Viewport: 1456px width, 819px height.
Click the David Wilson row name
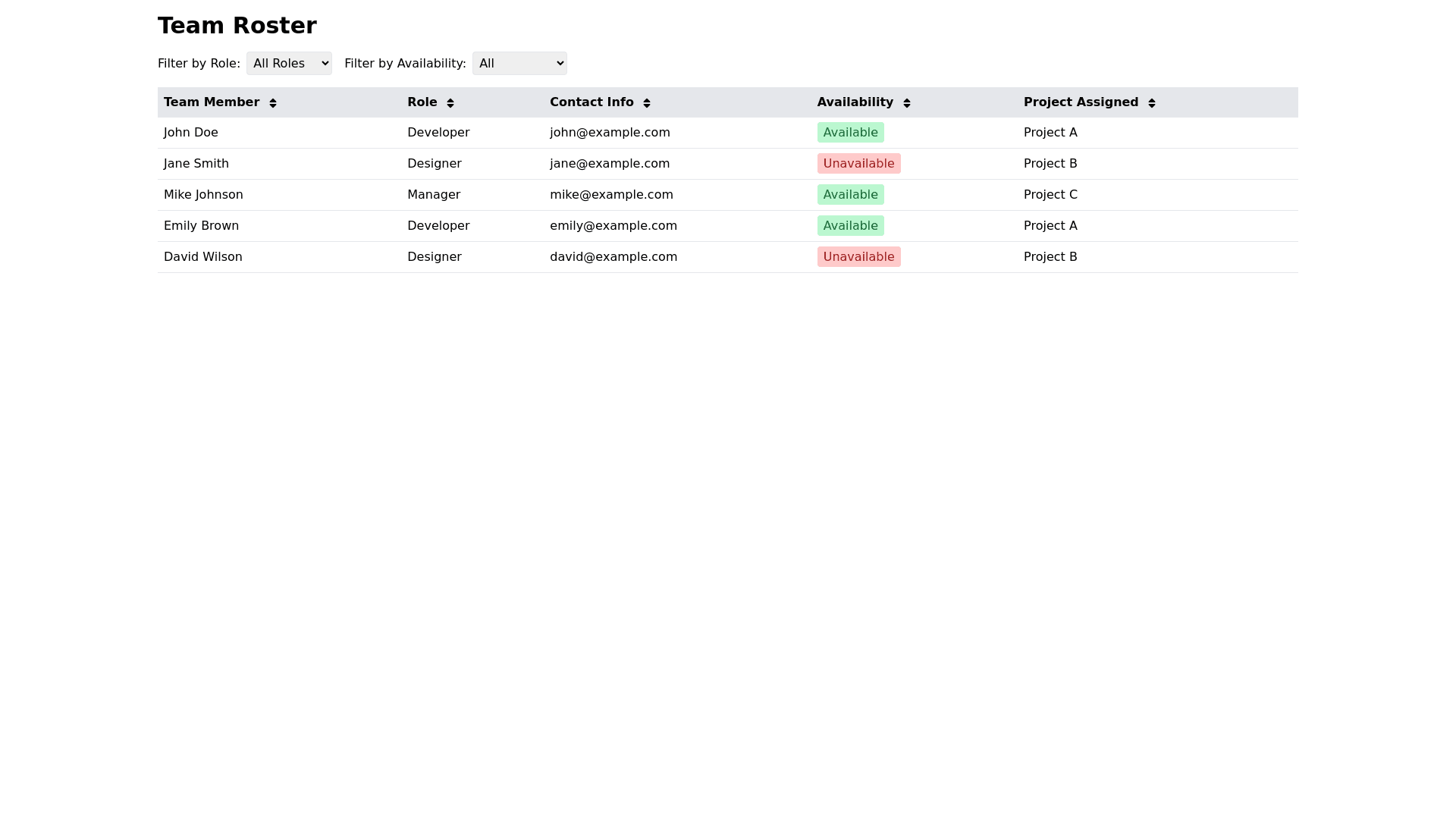203,257
